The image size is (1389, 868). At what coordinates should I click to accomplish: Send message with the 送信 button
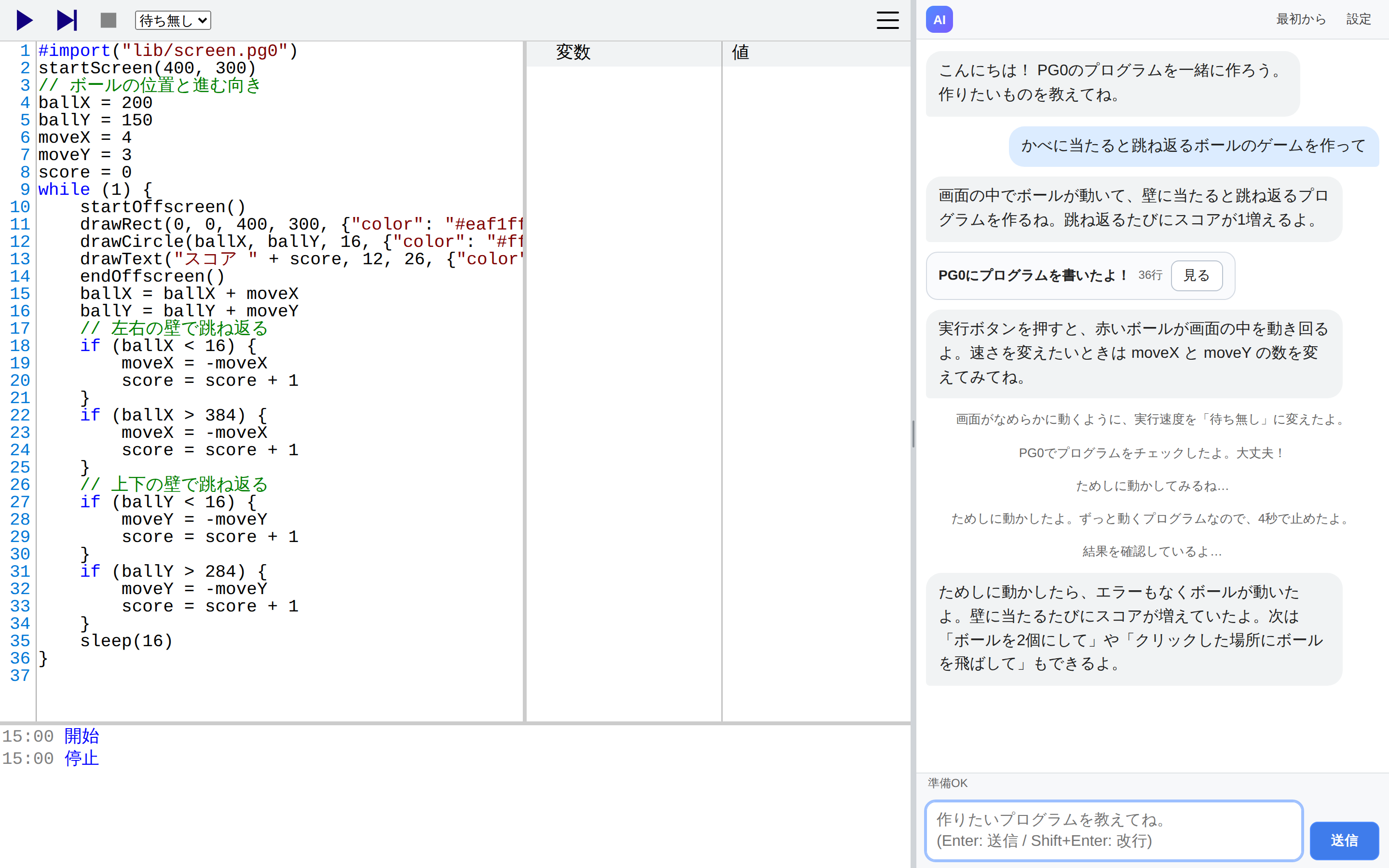(x=1344, y=841)
